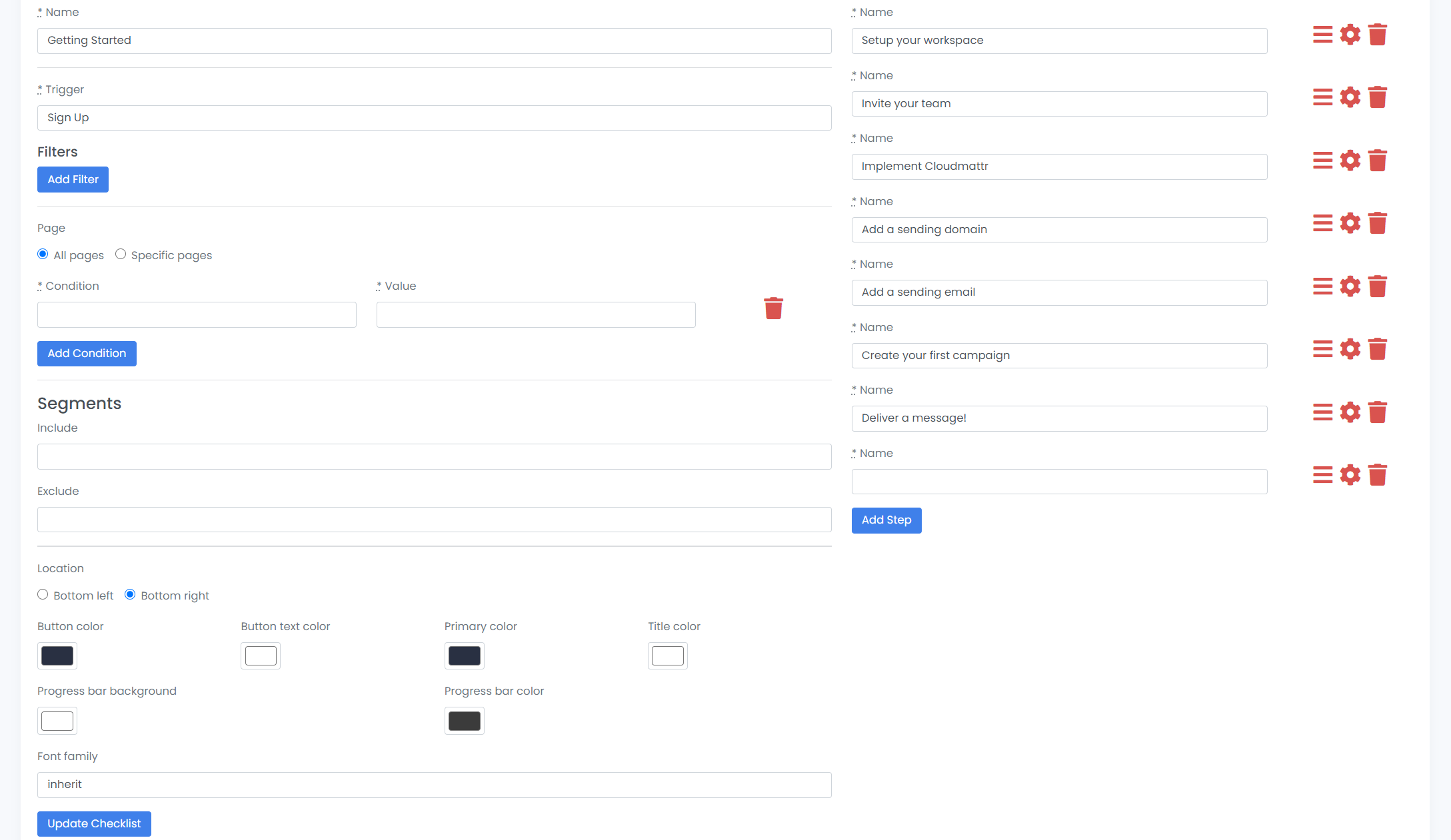Open settings gear for Invite your team step
The height and width of the screenshot is (840, 1451).
pos(1350,97)
